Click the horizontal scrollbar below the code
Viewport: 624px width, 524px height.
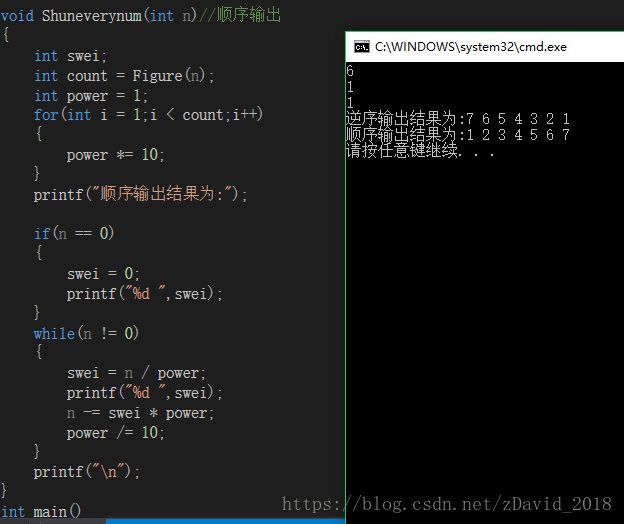172,521
